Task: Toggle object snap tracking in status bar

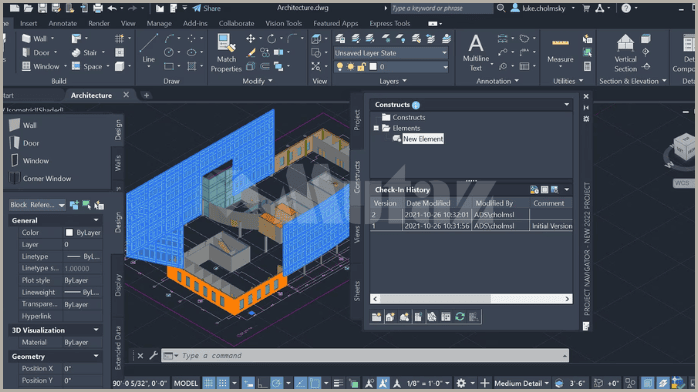Action: click(300, 383)
